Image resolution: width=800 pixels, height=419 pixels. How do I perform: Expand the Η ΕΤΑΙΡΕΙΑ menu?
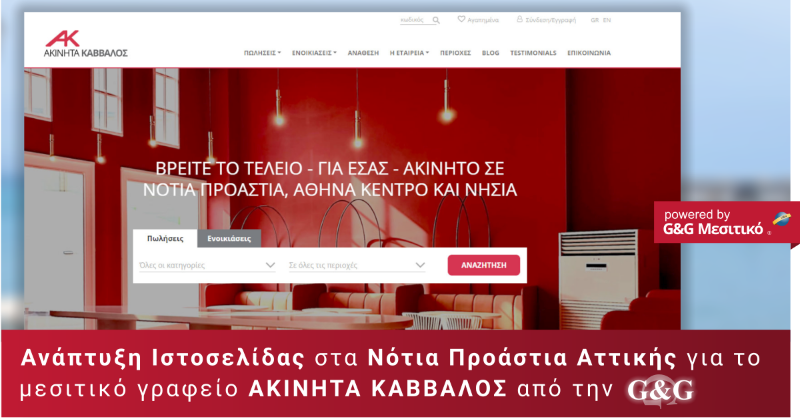pyautogui.click(x=409, y=53)
